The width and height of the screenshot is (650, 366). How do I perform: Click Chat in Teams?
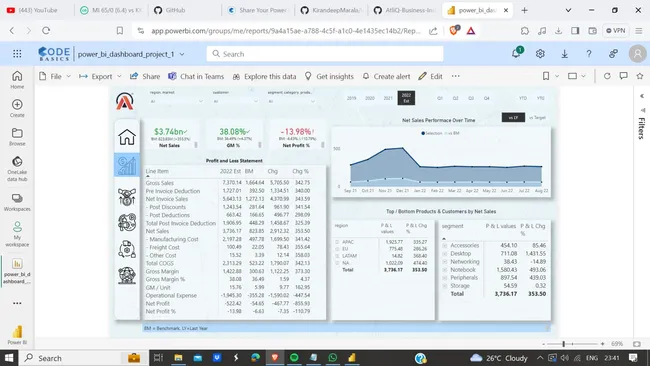tap(196, 76)
